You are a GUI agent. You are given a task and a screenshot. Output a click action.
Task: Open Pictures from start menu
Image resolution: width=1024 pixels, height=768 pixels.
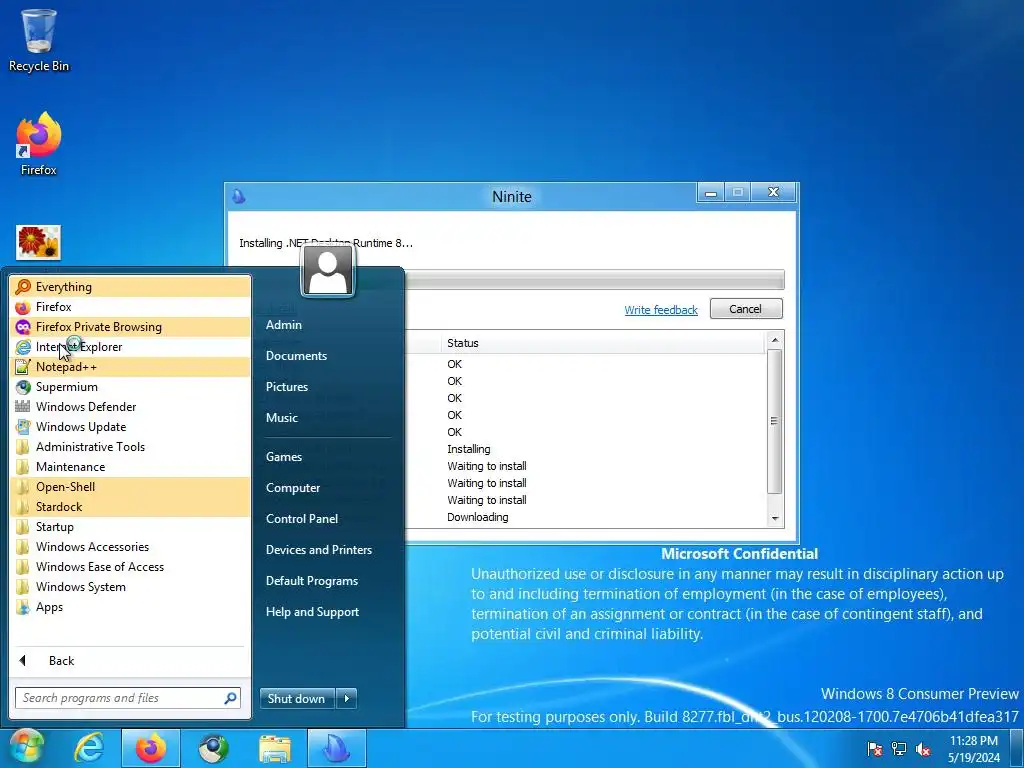point(287,387)
